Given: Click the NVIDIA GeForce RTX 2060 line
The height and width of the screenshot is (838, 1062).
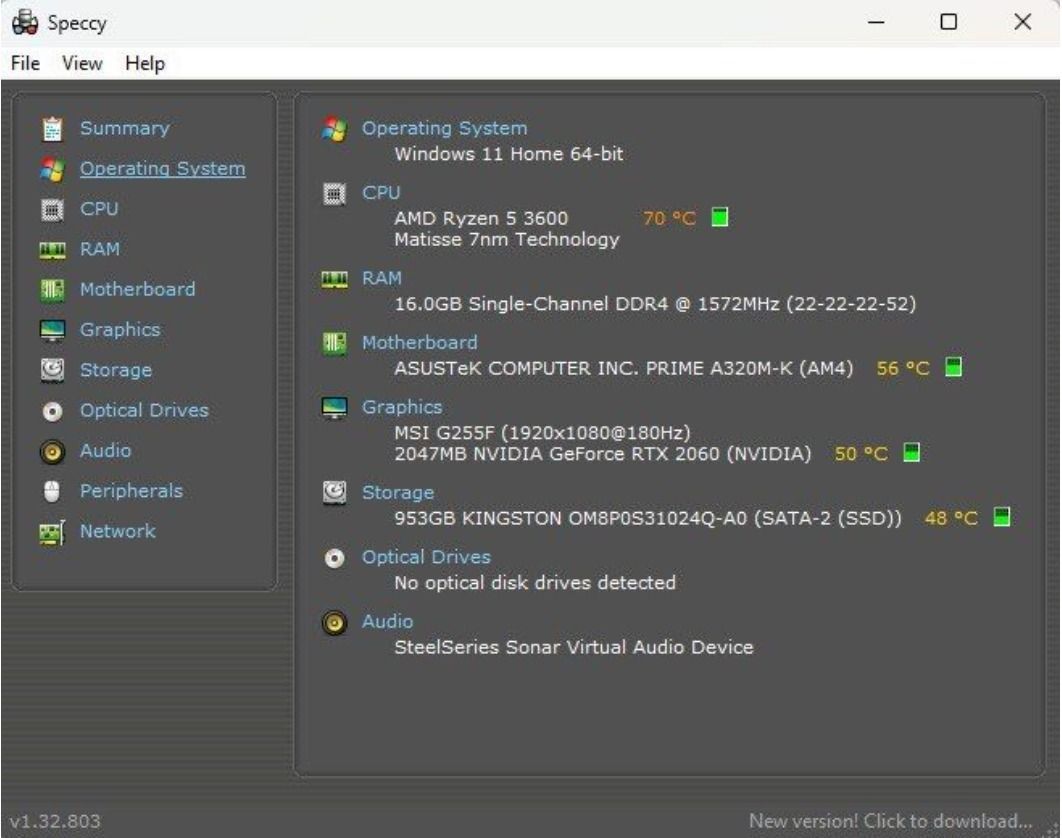Looking at the screenshot, I should 603,453.
